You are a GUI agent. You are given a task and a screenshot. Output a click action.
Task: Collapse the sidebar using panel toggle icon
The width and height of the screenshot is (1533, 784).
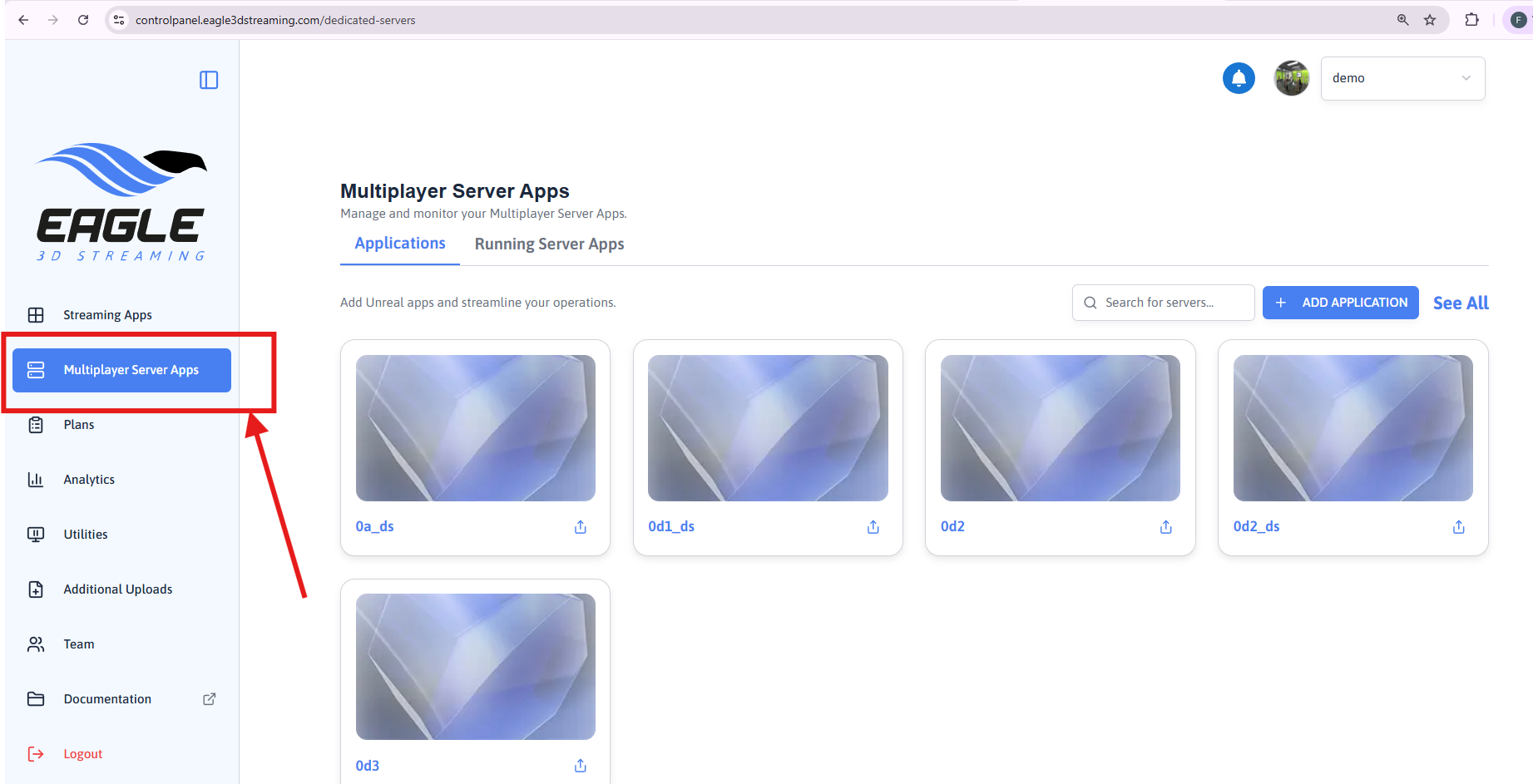(209, 80)
